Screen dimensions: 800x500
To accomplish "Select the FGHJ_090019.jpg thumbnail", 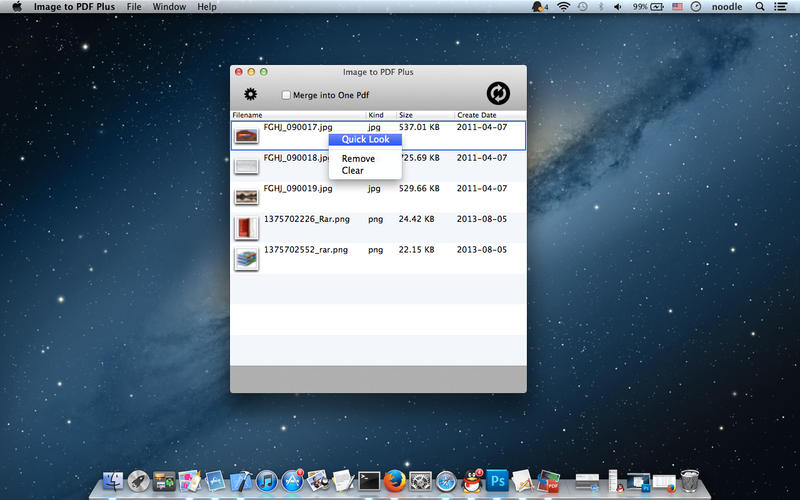I will point(246,197).
